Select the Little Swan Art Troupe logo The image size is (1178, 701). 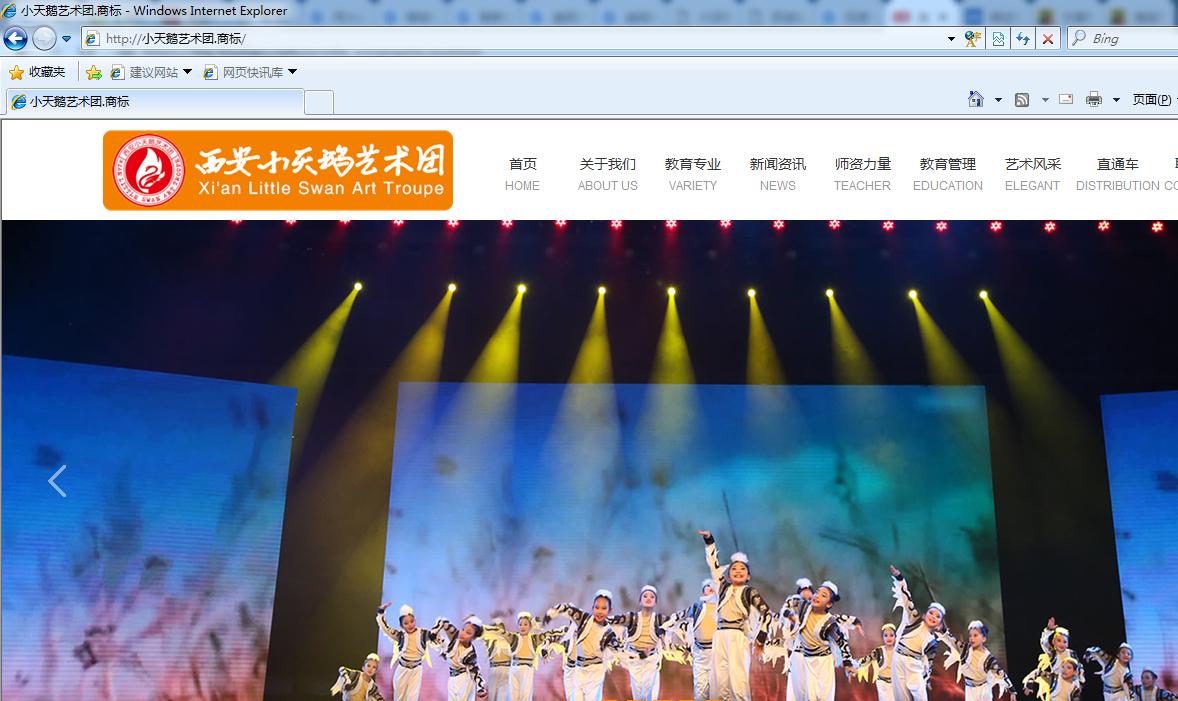(277, 170)
